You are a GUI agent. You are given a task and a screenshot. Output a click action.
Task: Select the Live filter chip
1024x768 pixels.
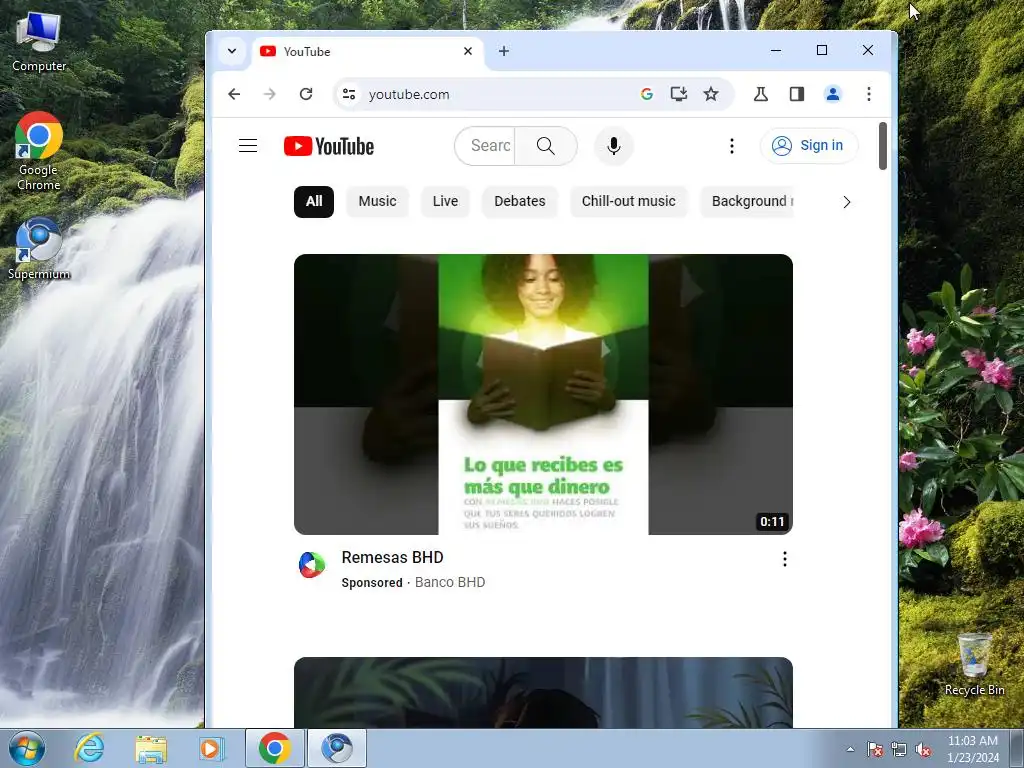pyautogui.click(x=445, y=201)
